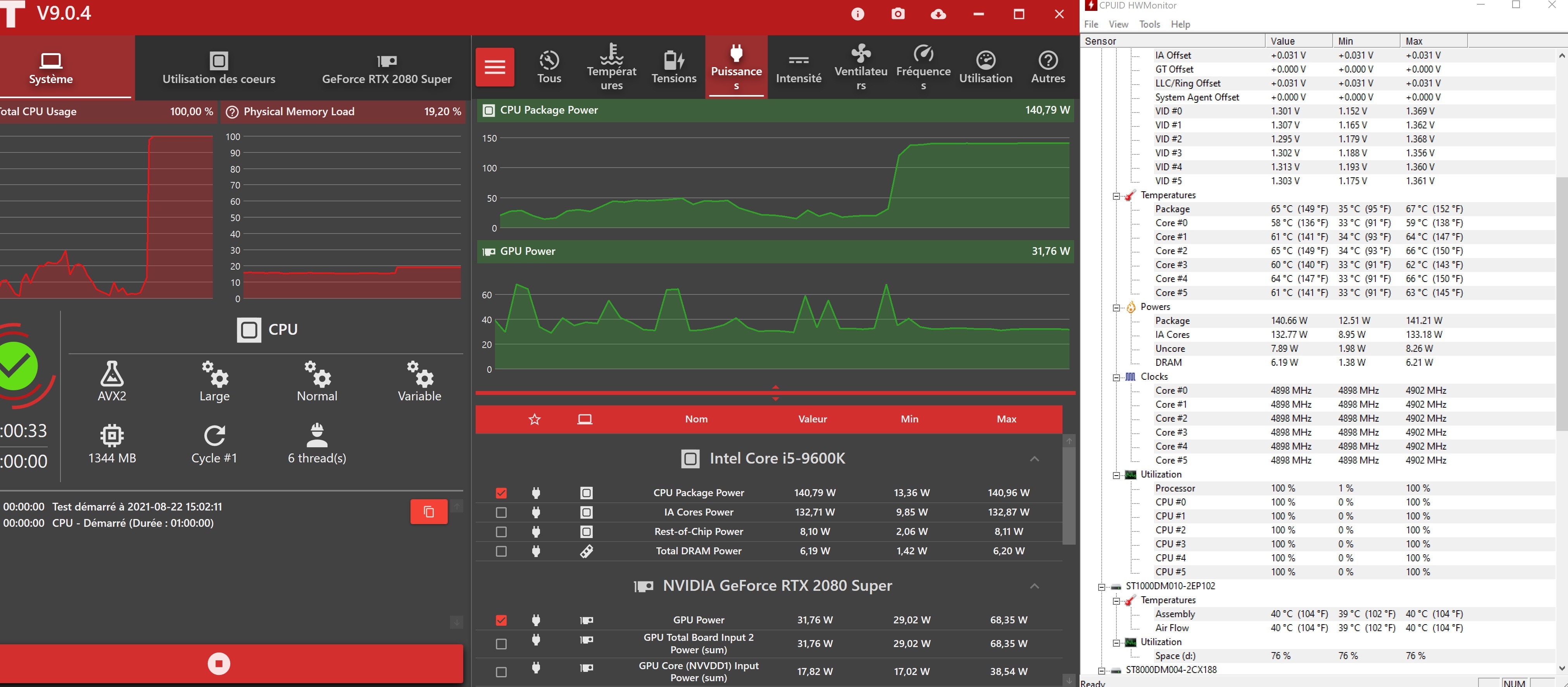Collapse the NVIDIA GeForce RTX 2080 Super section

(x=1034, y=586)
